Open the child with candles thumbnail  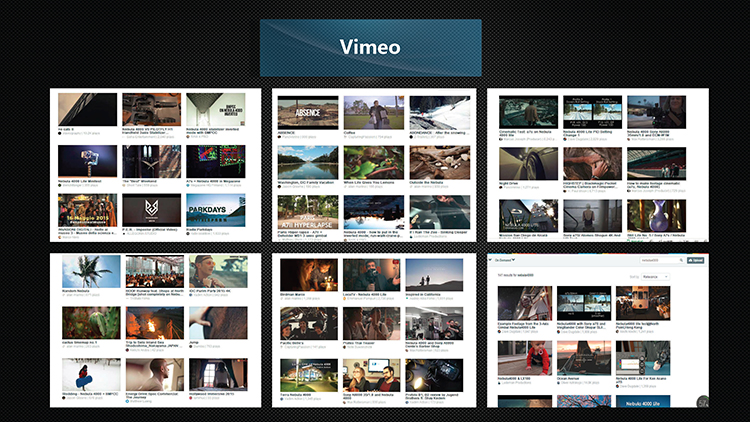(x=309, y=275)
